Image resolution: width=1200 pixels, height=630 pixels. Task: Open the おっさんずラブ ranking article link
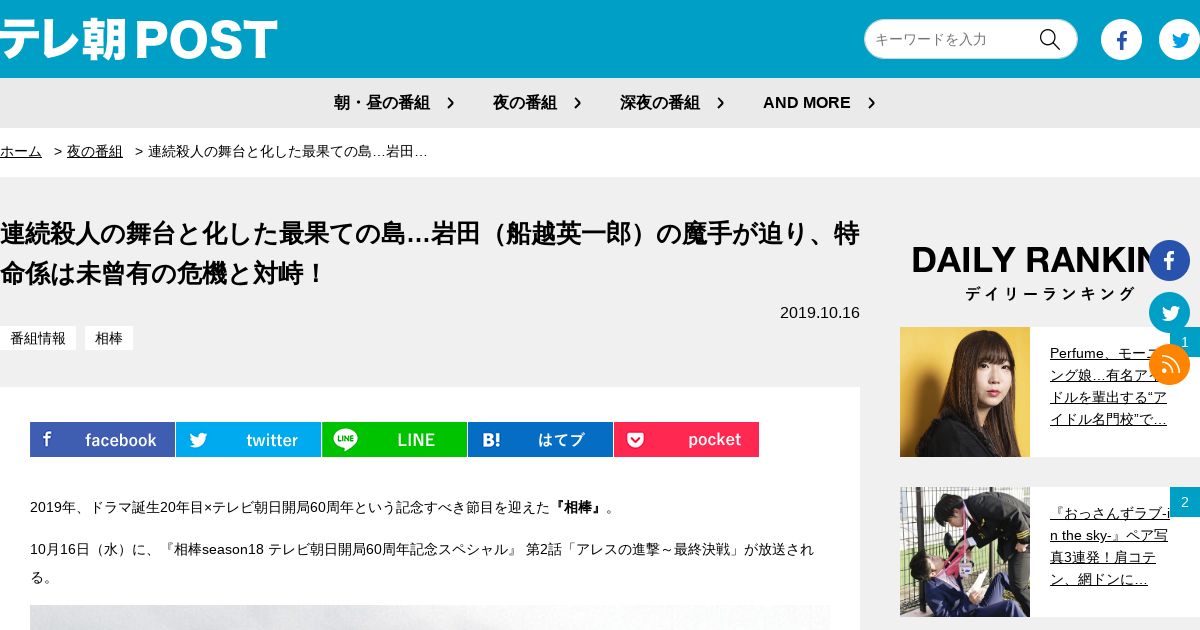tap(1109, 546)
